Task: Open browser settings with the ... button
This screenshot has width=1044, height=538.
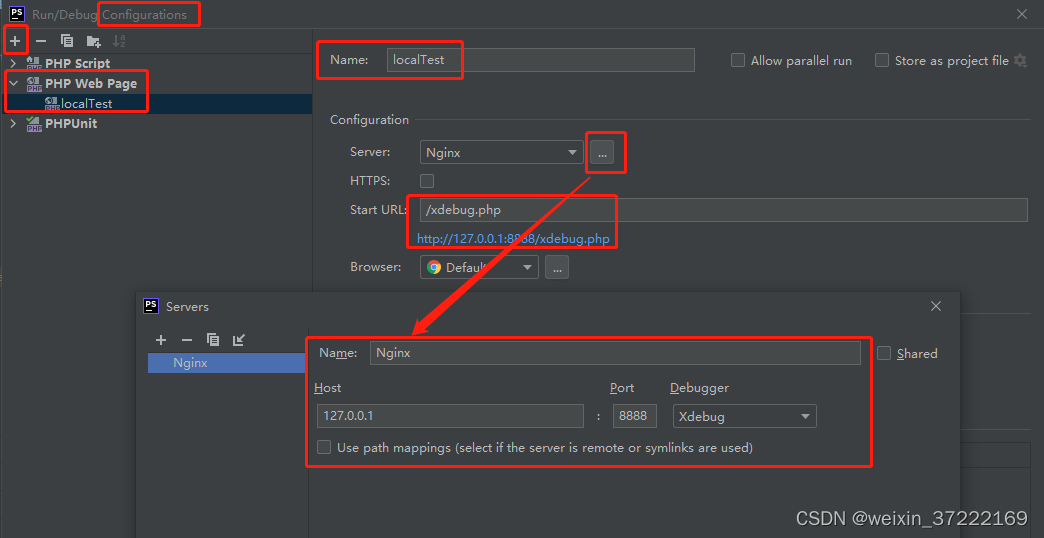Action: [x=557, y=268]
